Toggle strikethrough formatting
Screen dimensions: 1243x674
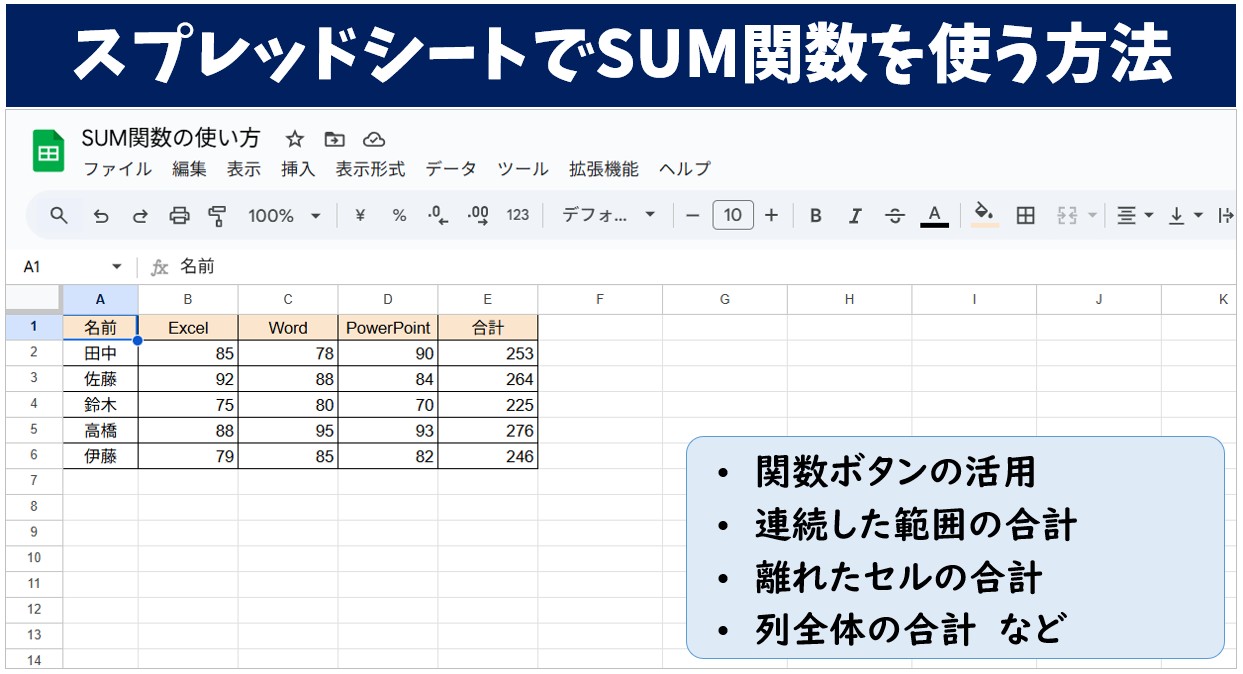click(895, 215)
